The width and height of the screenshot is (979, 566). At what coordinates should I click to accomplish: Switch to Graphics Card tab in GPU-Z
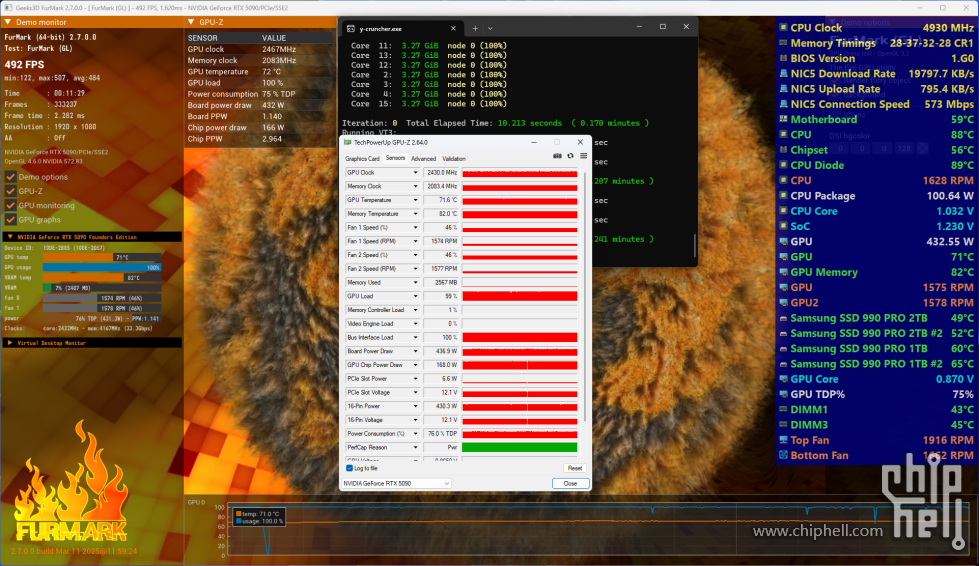(362, 159)
